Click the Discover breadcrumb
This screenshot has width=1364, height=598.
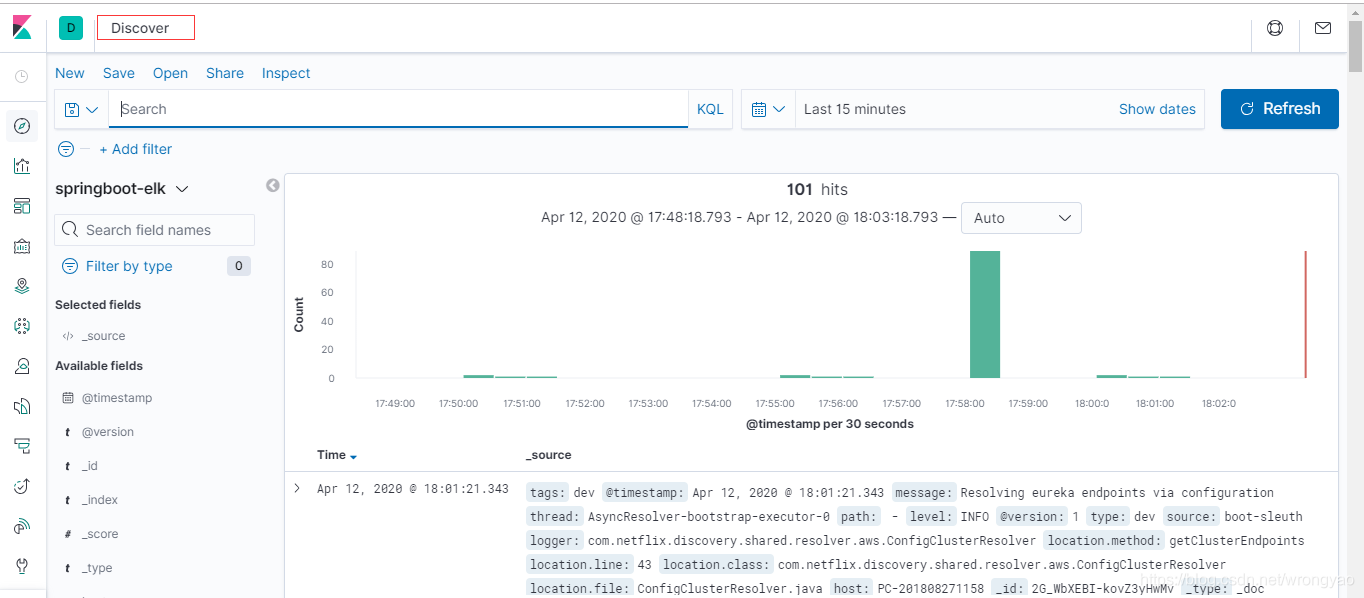tap(140, 28)
